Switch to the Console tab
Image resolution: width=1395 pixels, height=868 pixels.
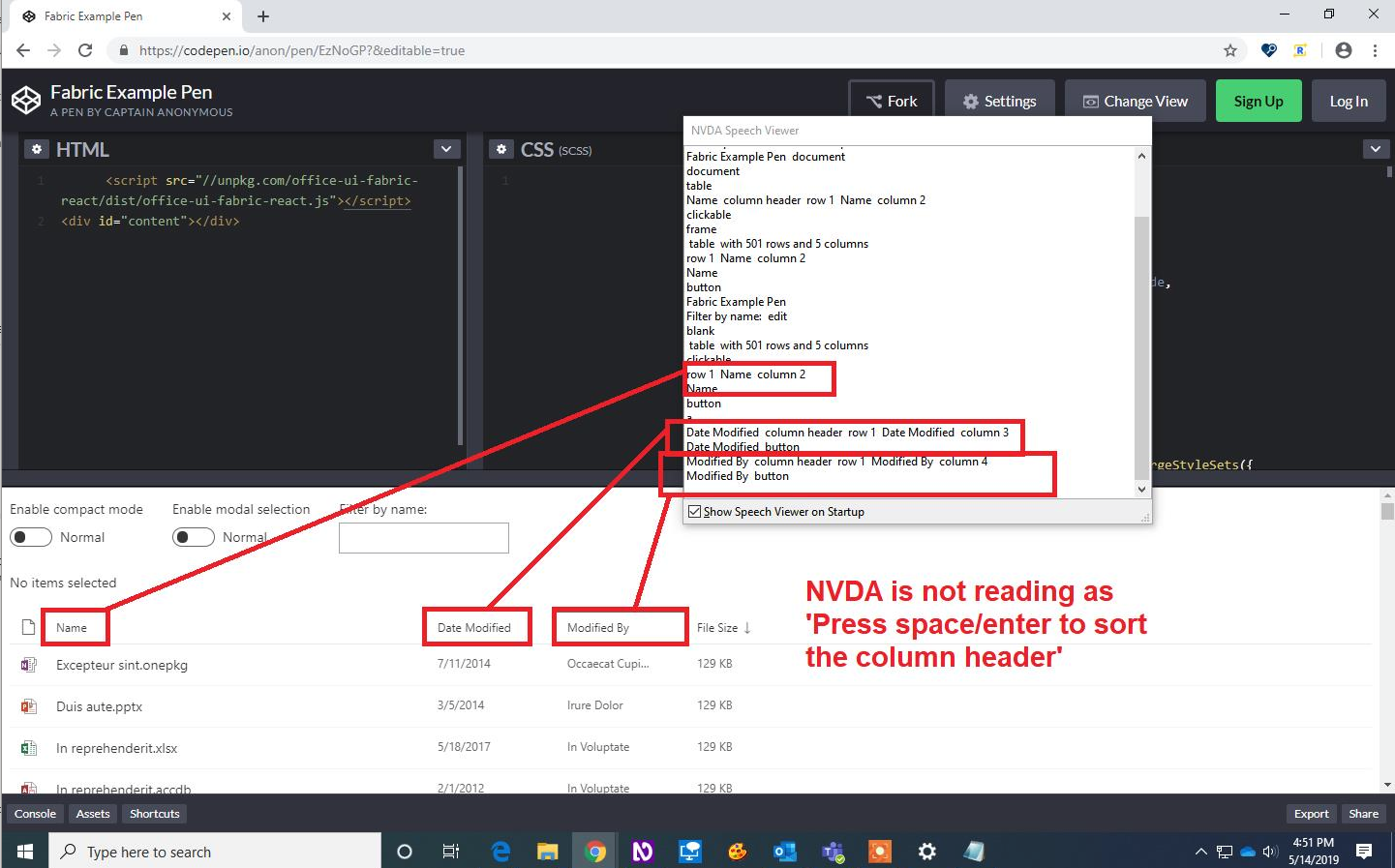35,814
